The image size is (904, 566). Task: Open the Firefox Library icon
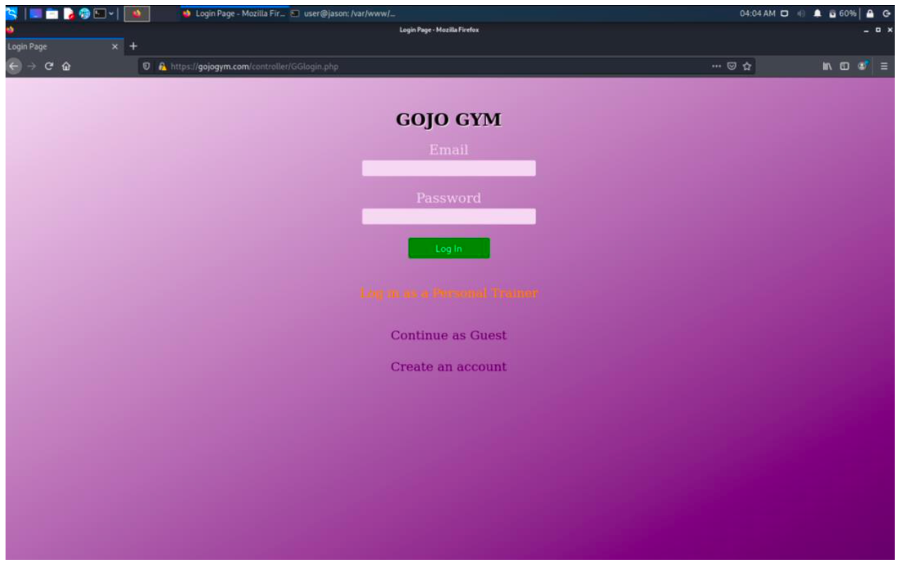(x=827, y=66)
